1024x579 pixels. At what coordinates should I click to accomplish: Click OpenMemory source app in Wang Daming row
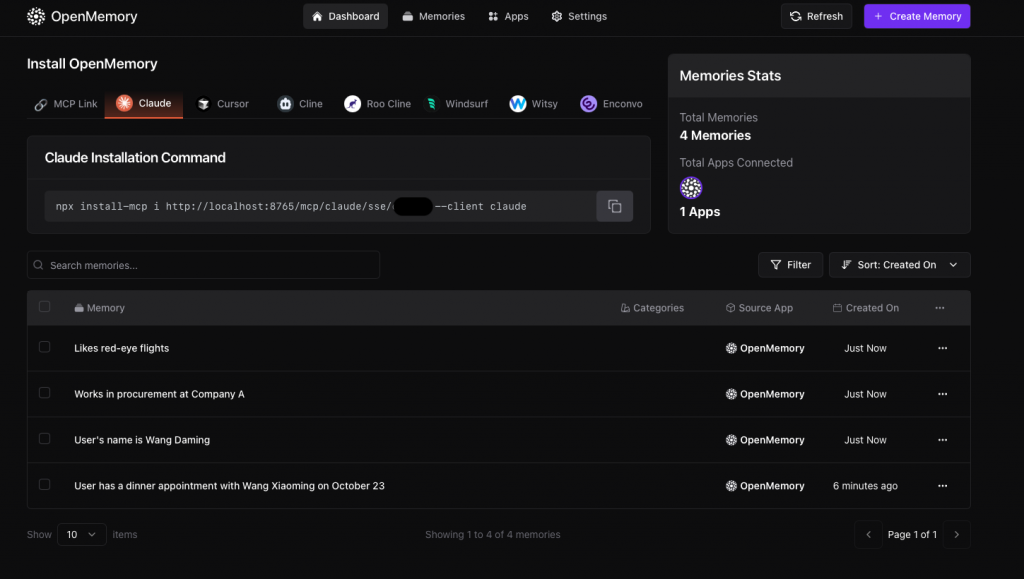(x=765, y=440)
